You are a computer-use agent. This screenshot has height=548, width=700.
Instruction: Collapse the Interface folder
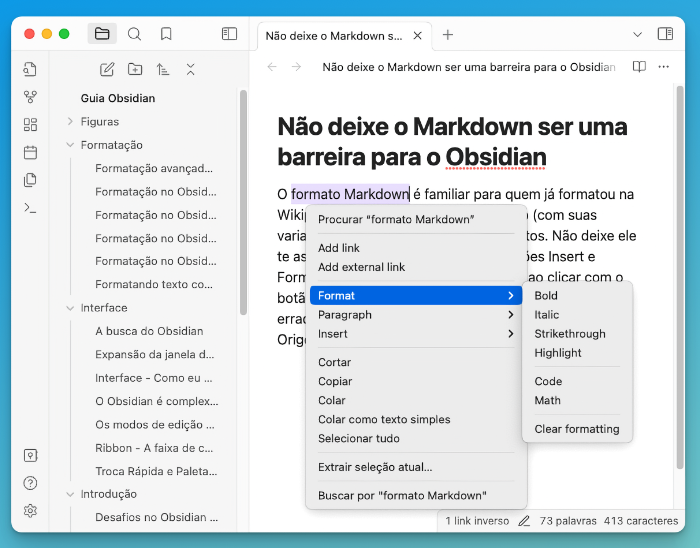pyautogui.click(x=70, y=307)
